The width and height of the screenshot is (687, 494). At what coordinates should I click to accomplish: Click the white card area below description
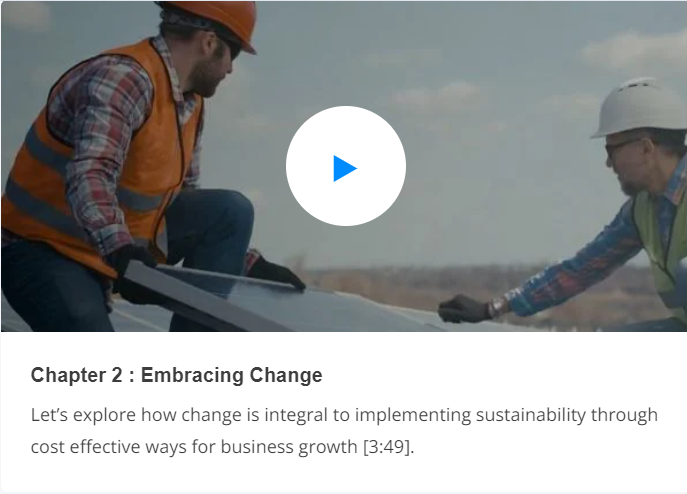tap(344, 476)
